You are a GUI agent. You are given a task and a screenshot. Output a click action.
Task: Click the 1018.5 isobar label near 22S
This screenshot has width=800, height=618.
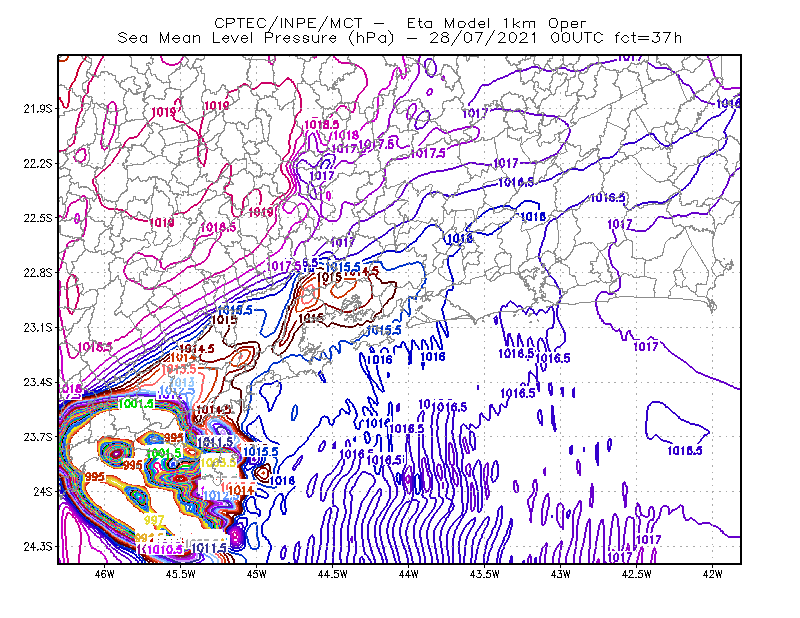pyautogui.click(x=321, y=125)
